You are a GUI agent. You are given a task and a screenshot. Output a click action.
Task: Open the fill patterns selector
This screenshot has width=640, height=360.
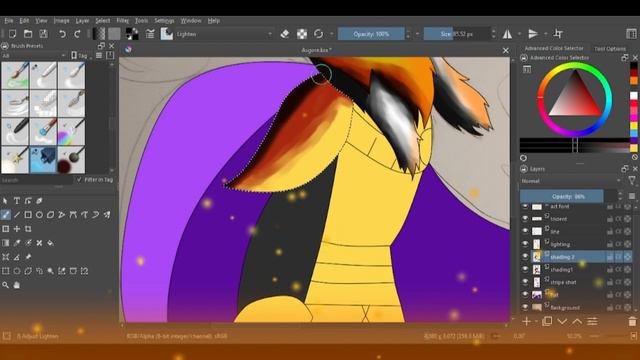pyautogui.click(x=114, y=34)
